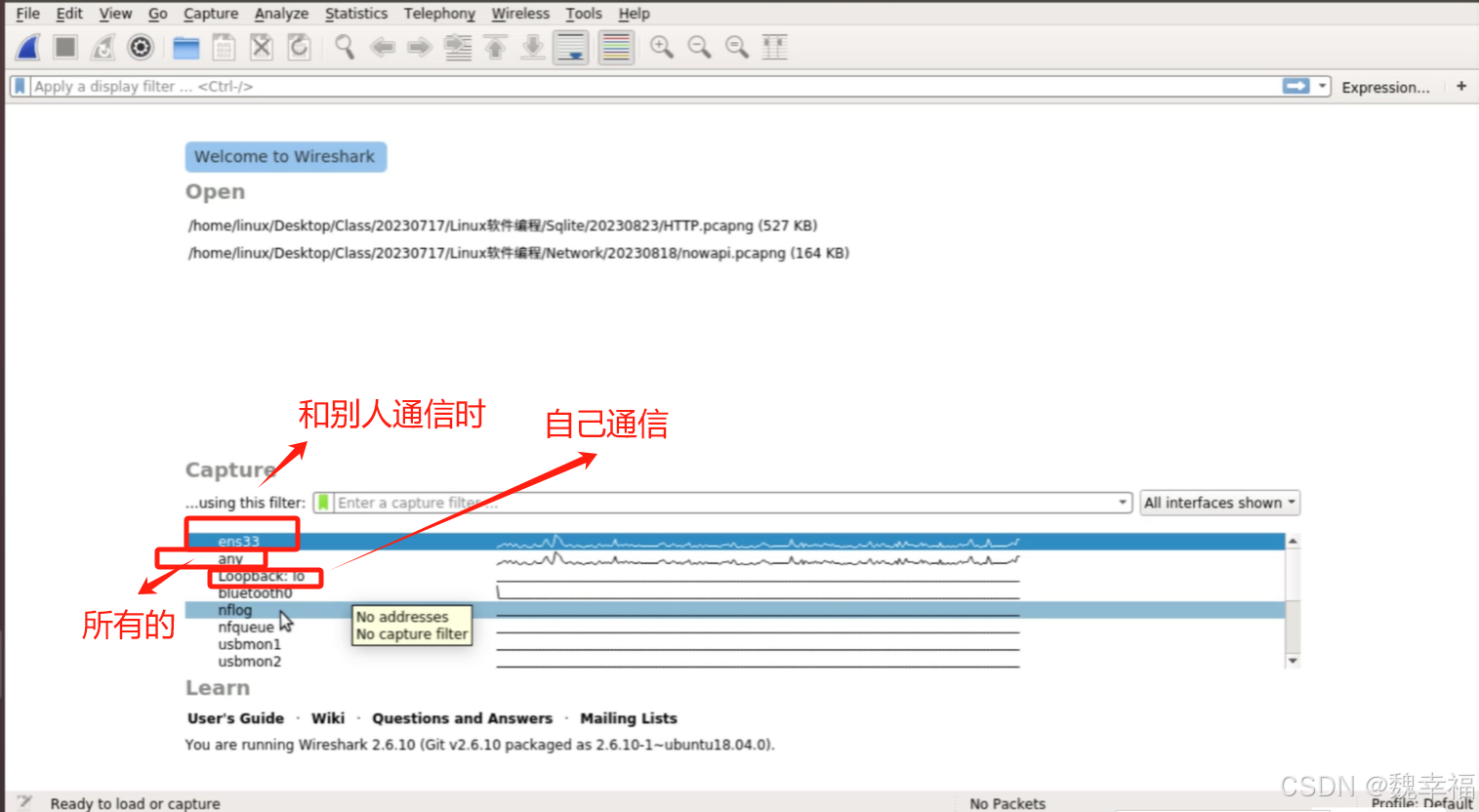The image size is (1479, 812).
Task: Go to previous packet arrow icon
Action: 383,47
